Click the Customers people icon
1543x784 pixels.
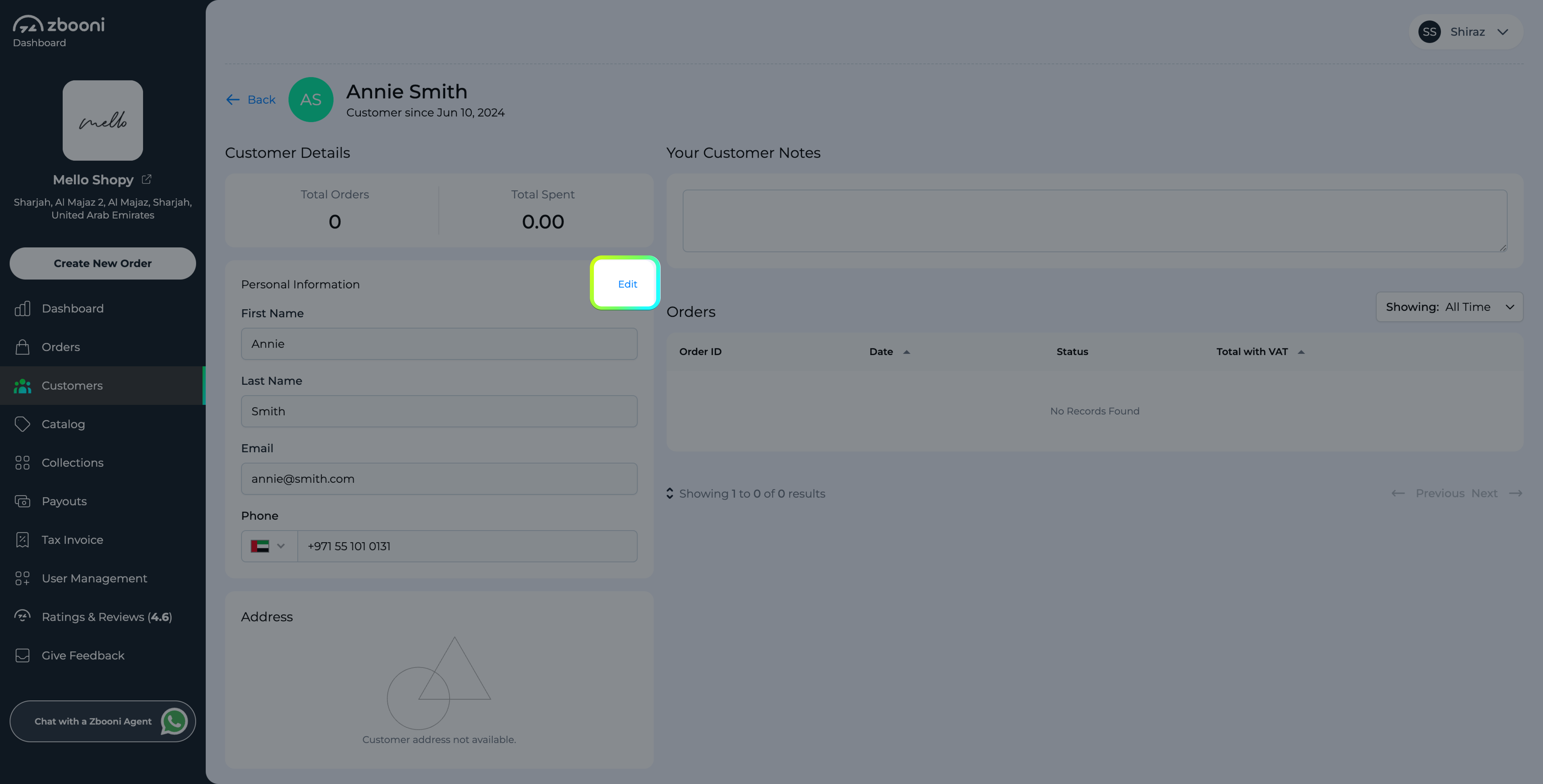(22, 386)
